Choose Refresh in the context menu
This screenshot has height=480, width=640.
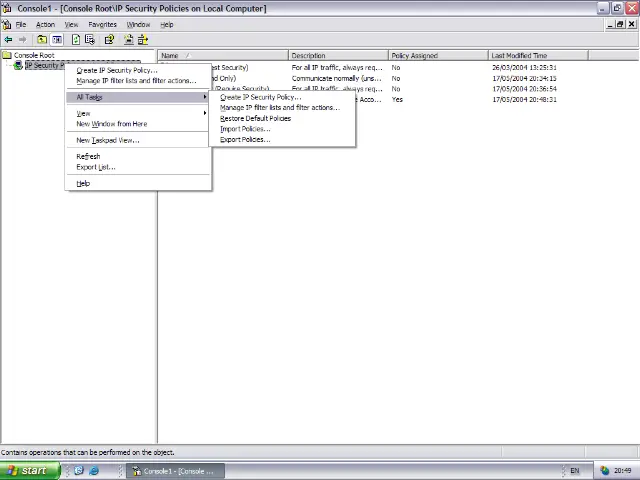(138, 156)
